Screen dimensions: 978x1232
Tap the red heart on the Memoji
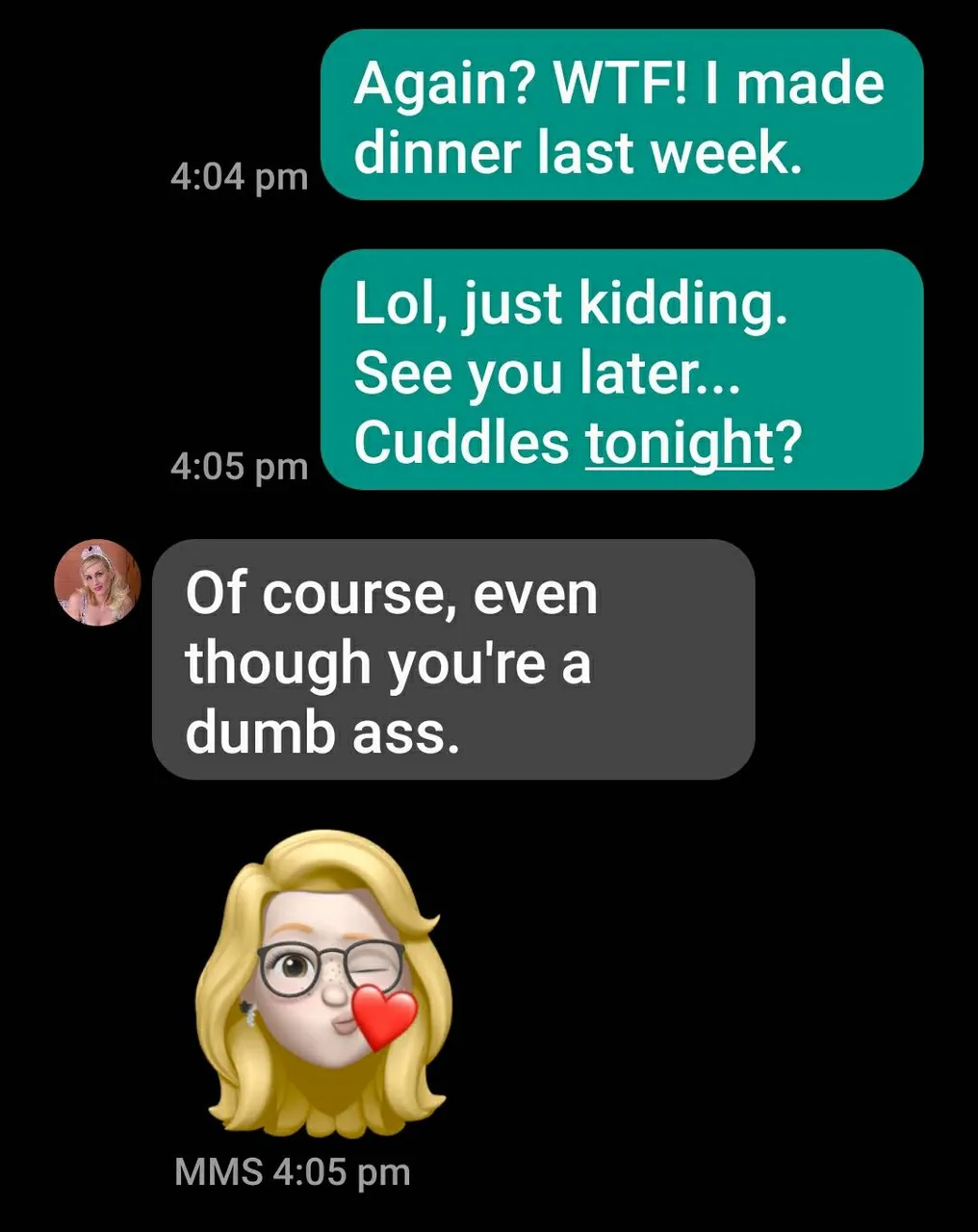click(385, 1015)
